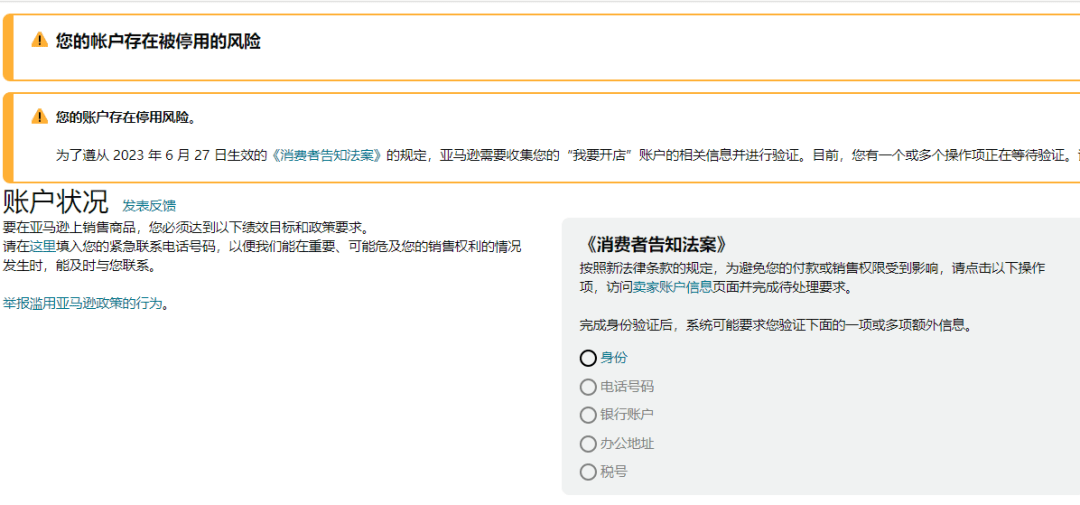Click the 完成身份验证后 instruction text

click(x=776, y=325)
